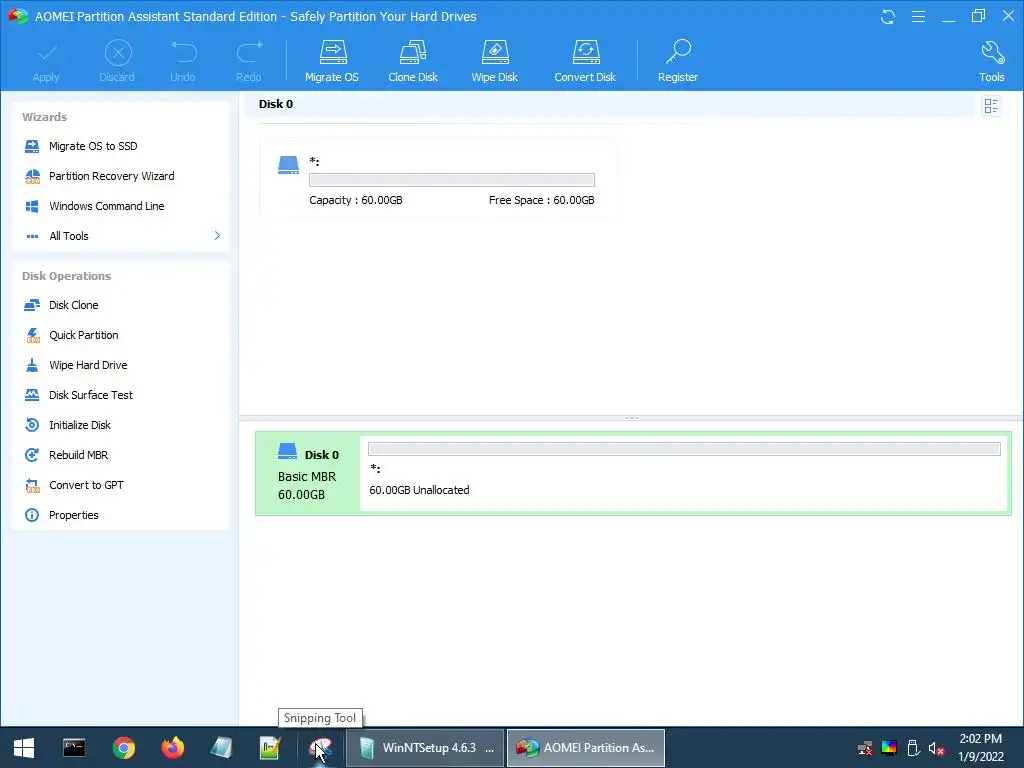The height and width of the screenshot is (768, 1024).
Task: Click Initialize Disk in sidebar
Action: pyautogui.click(x=80, y=425)
